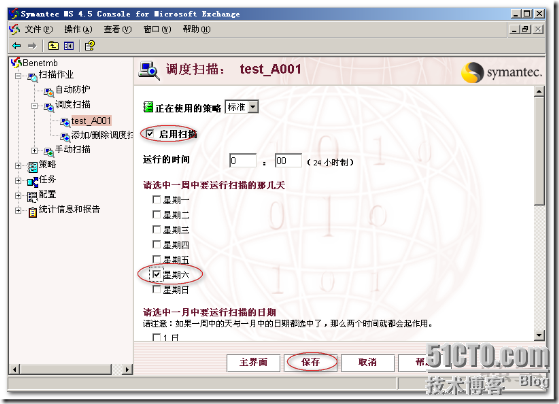Check the 星期三 checkbox
The width and height of the screenshot is (559, 404).
pos(156,229)
